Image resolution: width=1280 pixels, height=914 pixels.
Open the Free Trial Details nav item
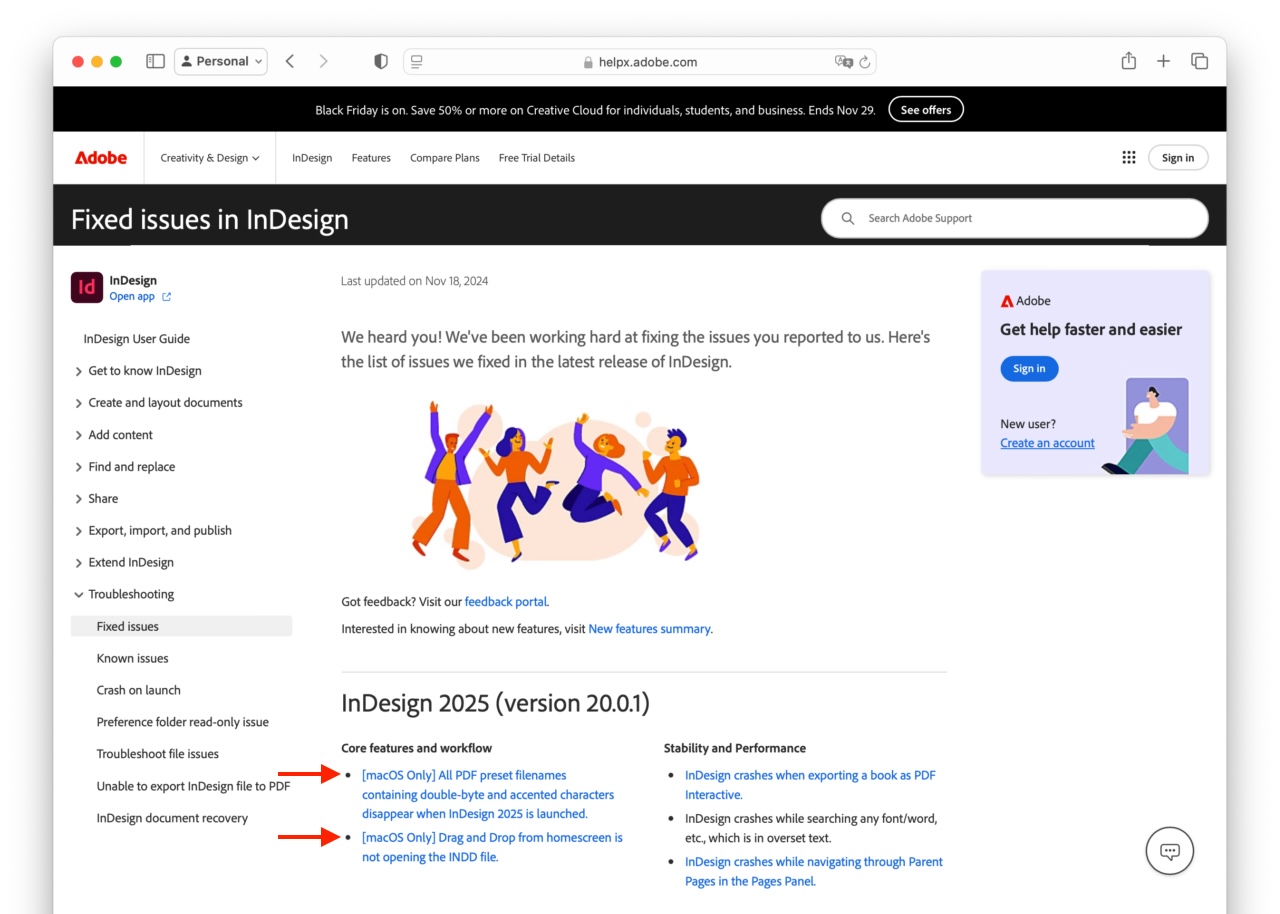click(537, 158)
